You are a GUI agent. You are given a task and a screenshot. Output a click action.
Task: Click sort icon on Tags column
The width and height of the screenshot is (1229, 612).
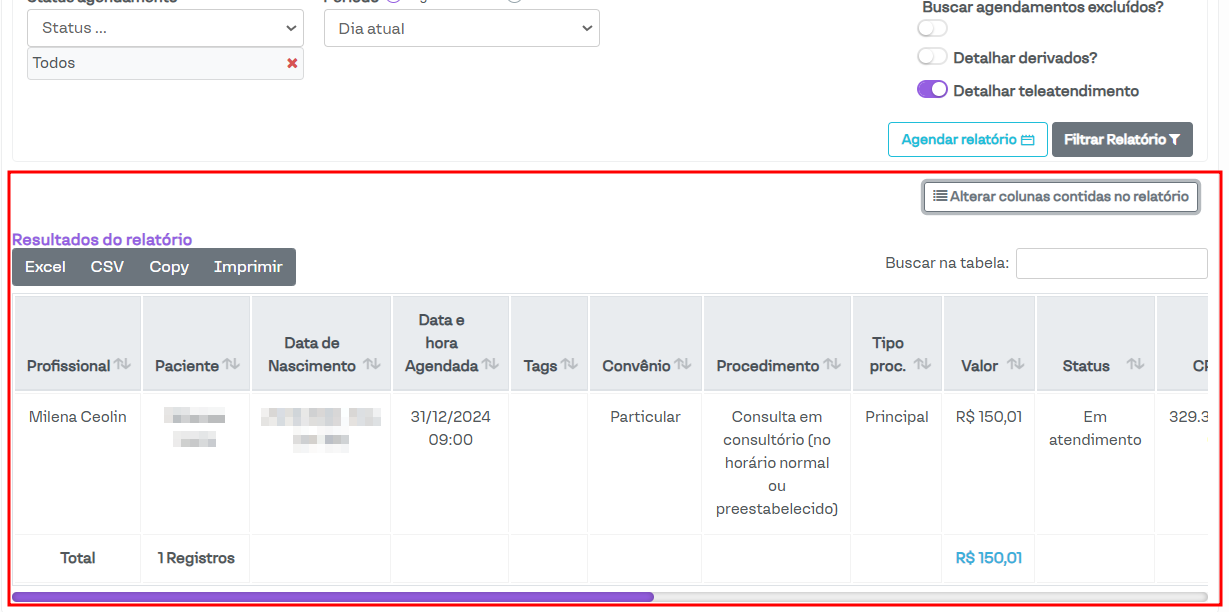point(569,365)
